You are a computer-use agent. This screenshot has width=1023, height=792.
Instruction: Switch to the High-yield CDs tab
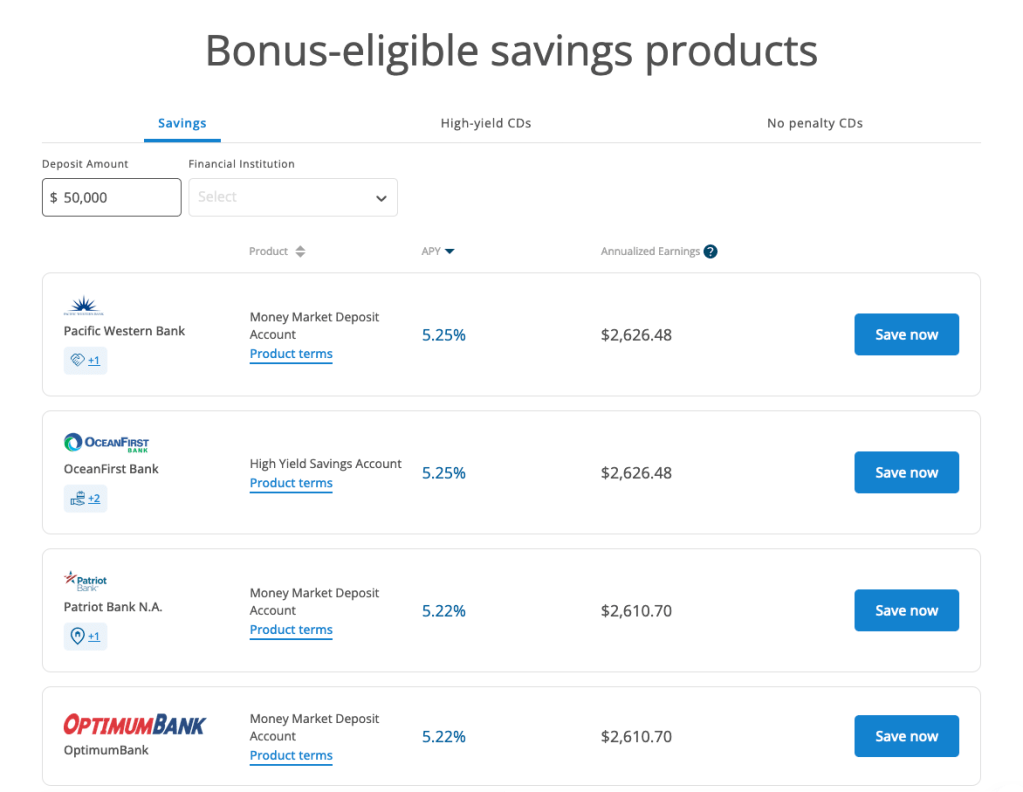pyautogui.click(x=486, y=123)
